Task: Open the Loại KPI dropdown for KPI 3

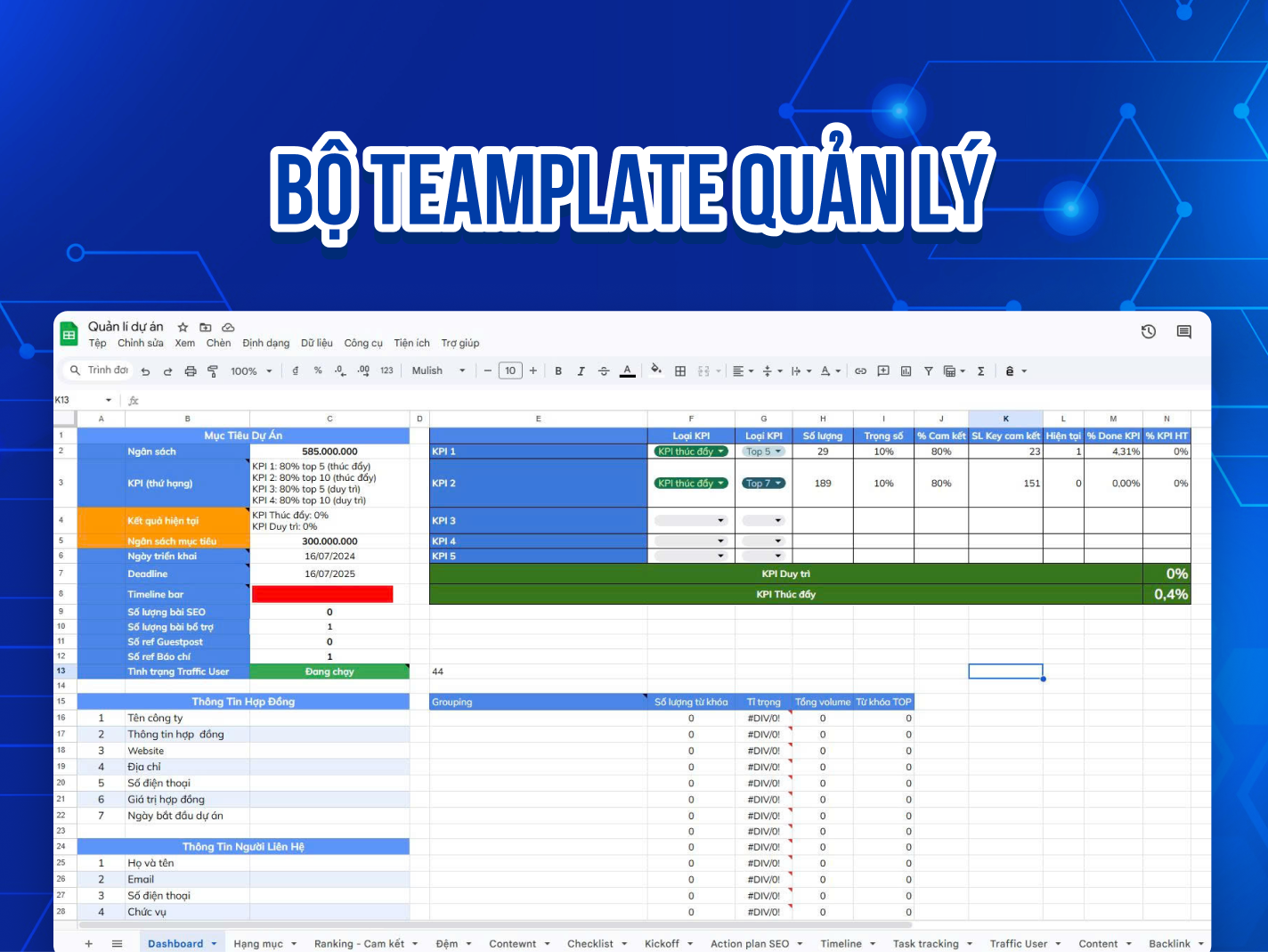Action: pyautogui.click(x=690, y=519)
